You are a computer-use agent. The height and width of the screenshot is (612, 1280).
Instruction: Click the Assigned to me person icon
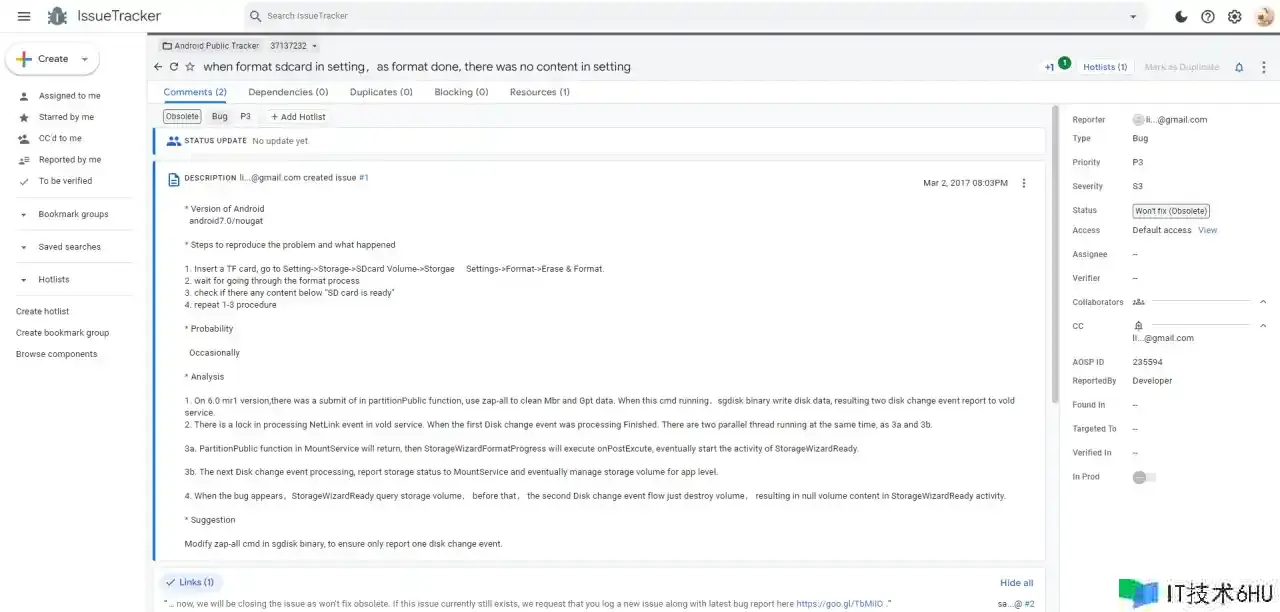click(24, 96)
